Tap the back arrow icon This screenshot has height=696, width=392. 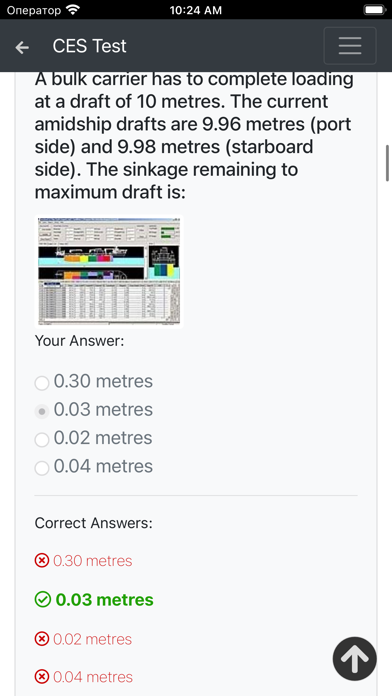click(22, 47)
